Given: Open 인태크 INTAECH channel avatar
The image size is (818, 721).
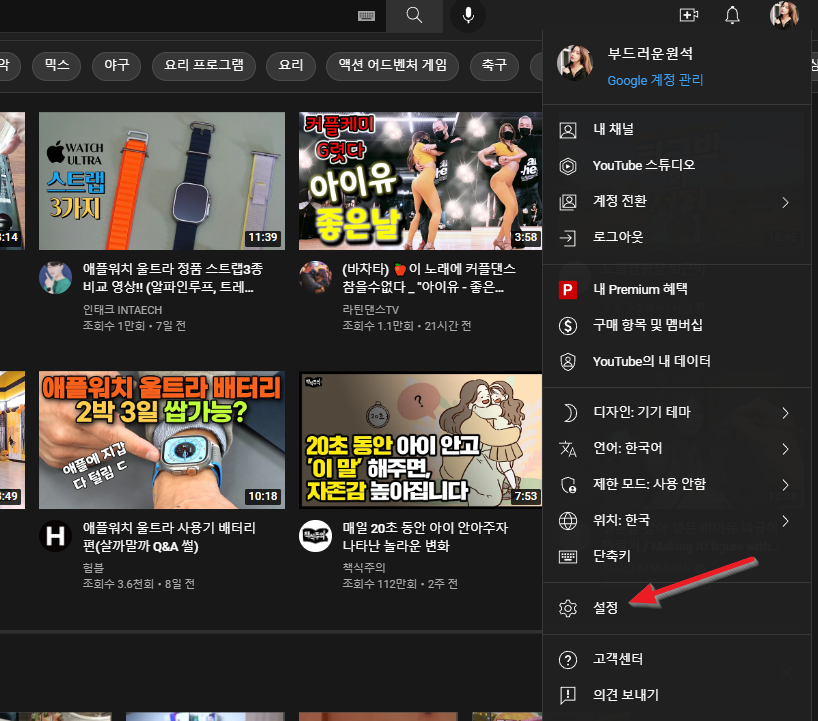Looking at the screenshot, I should click(55, 278).
